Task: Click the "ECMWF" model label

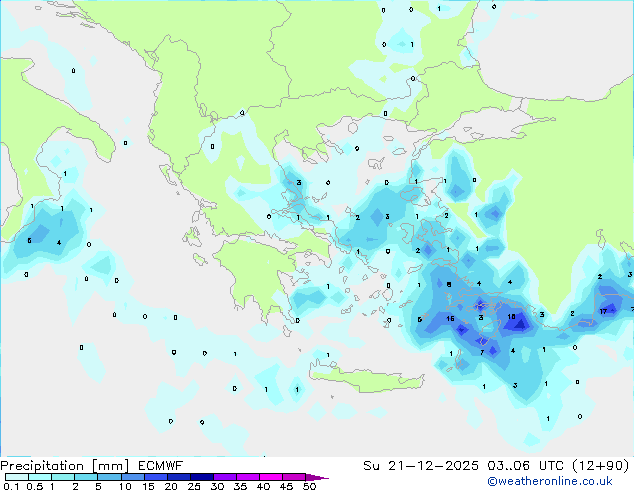Action: pos(161,466)
